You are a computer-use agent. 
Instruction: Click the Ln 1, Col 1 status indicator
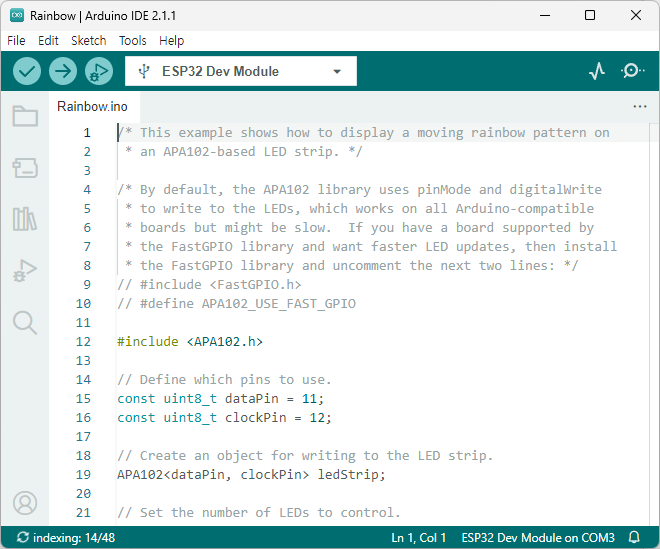coord(418,538)
